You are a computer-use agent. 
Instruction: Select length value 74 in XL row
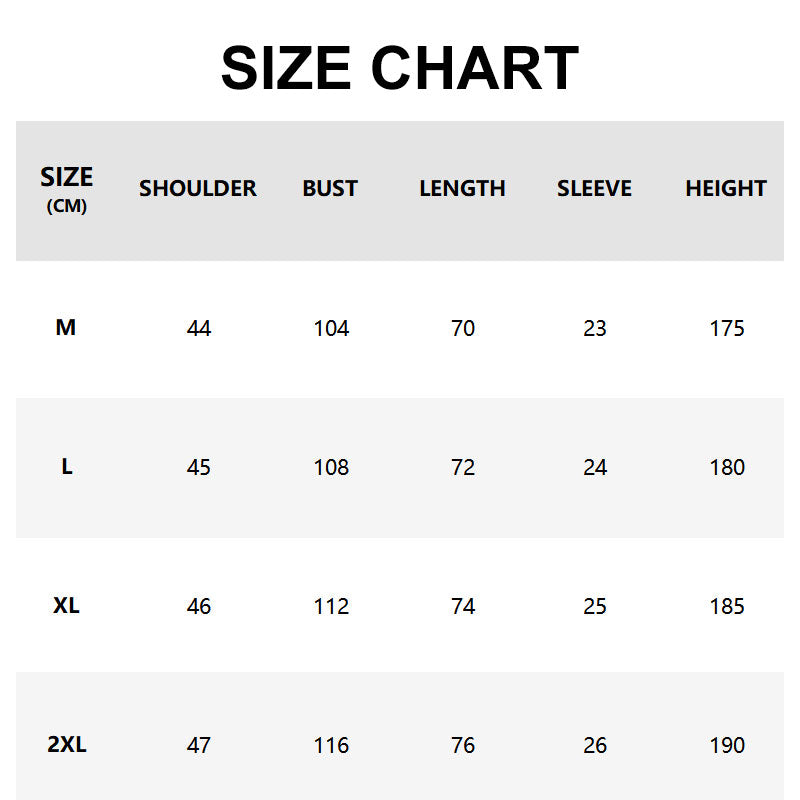click(463, 606)
